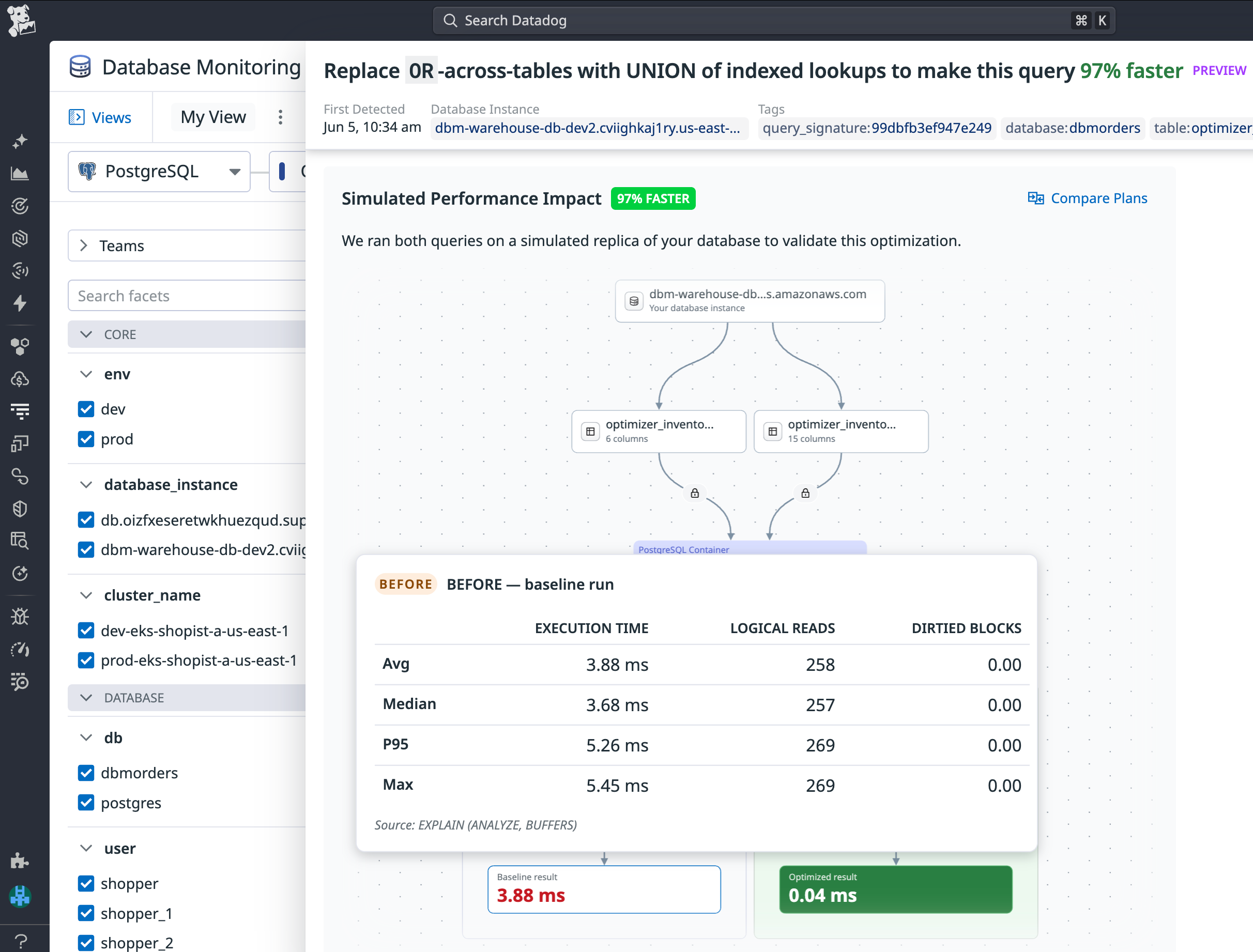Uncheck the shopper user checkbox
Viewport: 1253px width, 952px height.
click(x=86, y=883)
